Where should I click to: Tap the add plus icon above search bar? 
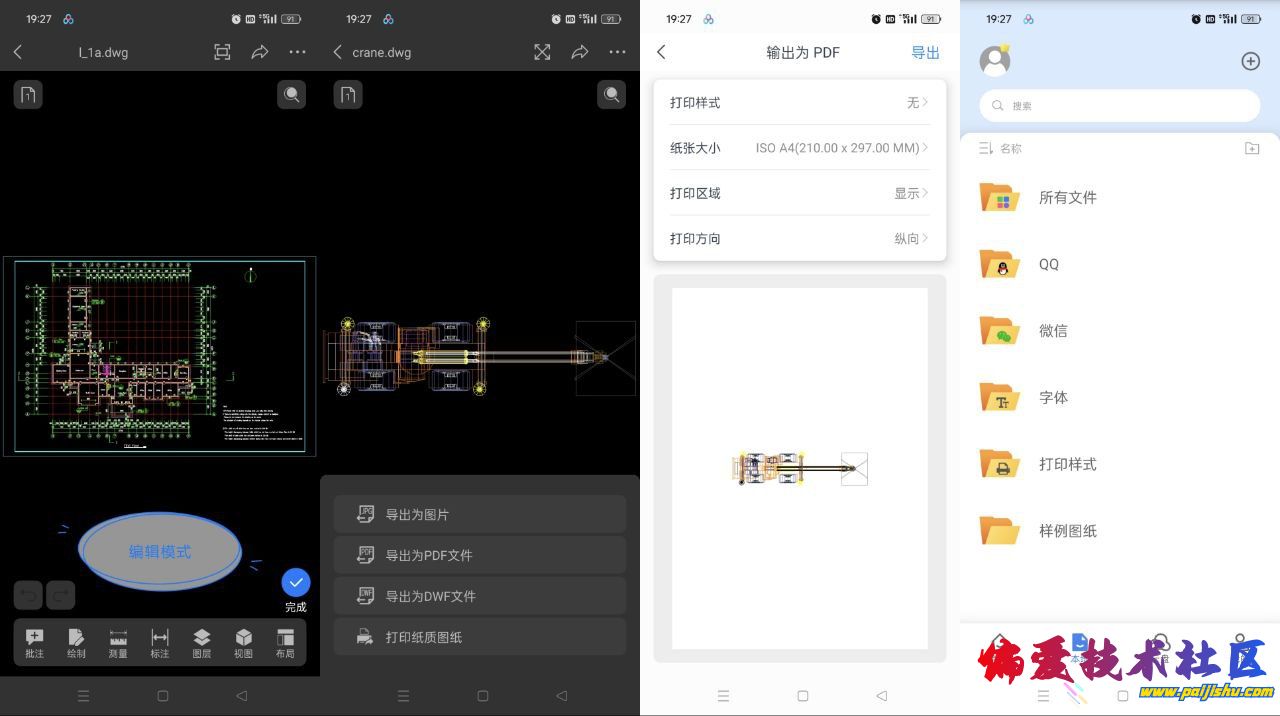click(x=1250, y=61)
